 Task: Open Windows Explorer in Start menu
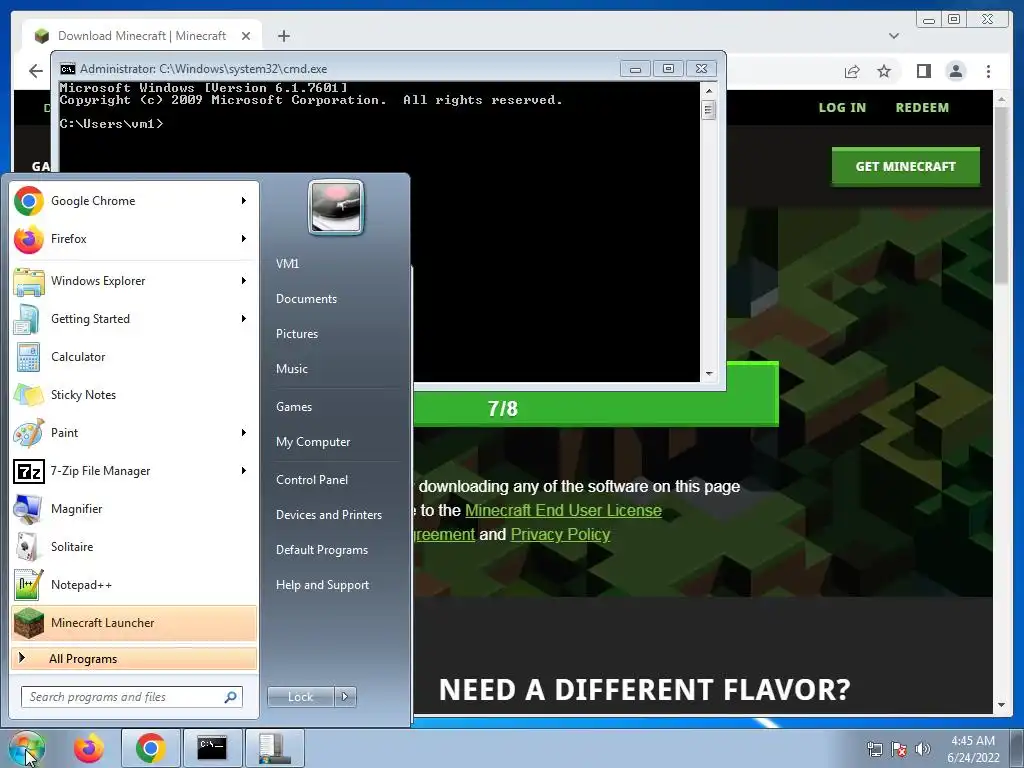coord(134,281)
